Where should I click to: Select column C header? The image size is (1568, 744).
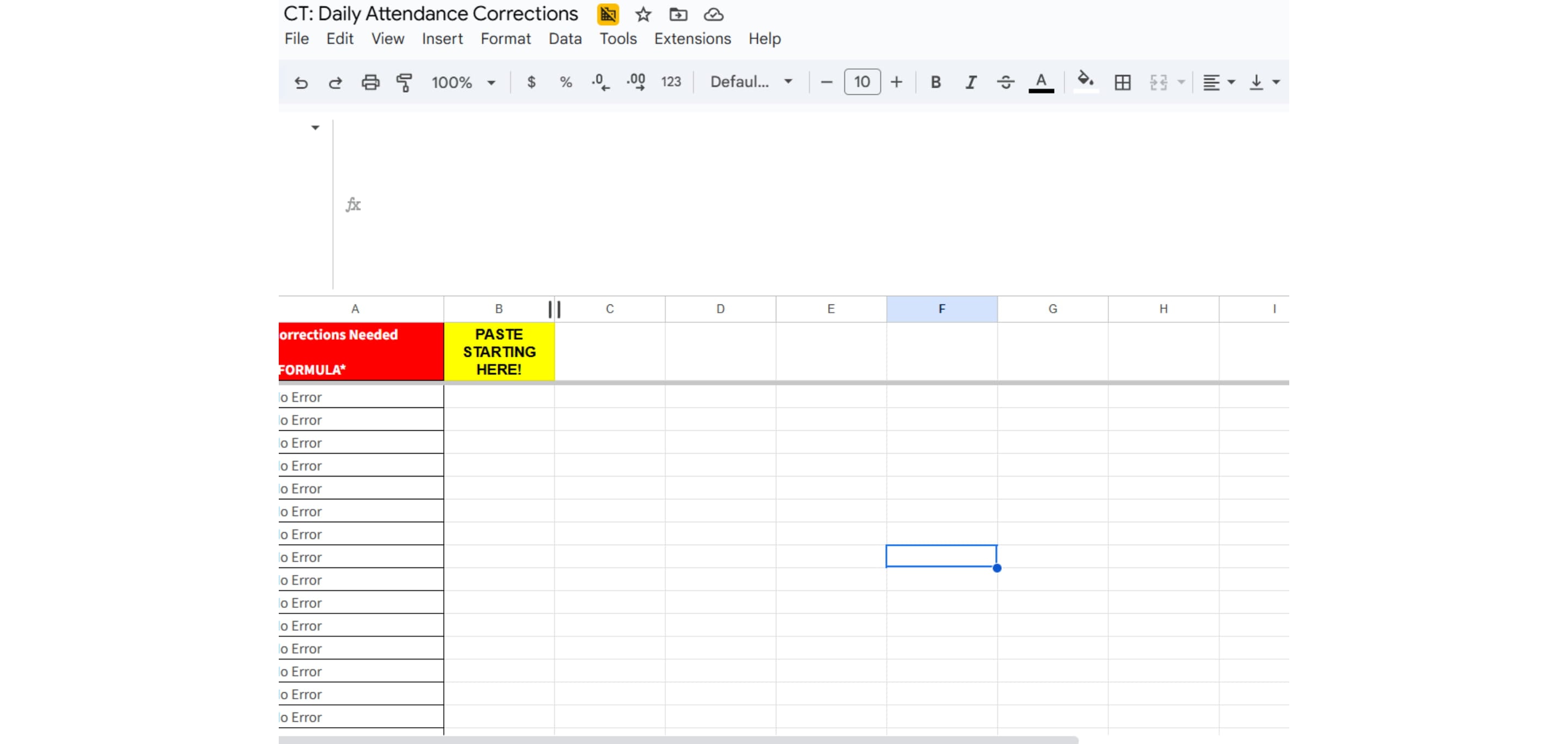[x=609, y=309]
